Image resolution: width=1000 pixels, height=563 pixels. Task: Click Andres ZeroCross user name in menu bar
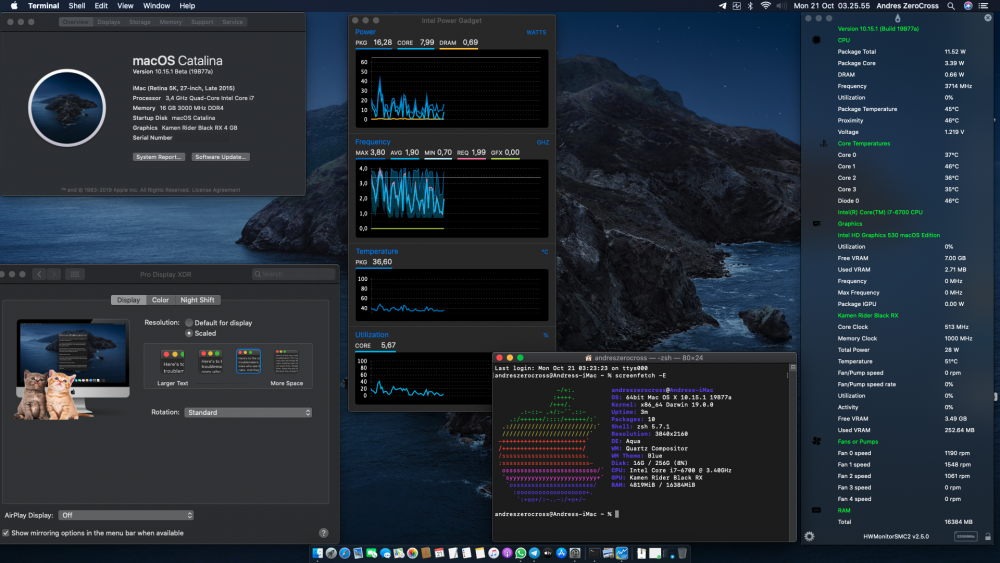[907, 6]
